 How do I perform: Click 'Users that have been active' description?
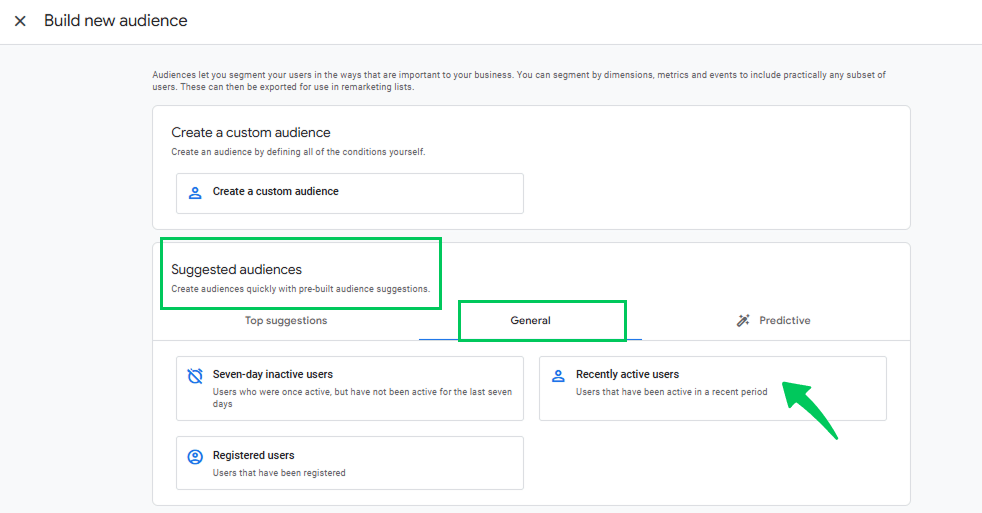[x=671, y=392]
